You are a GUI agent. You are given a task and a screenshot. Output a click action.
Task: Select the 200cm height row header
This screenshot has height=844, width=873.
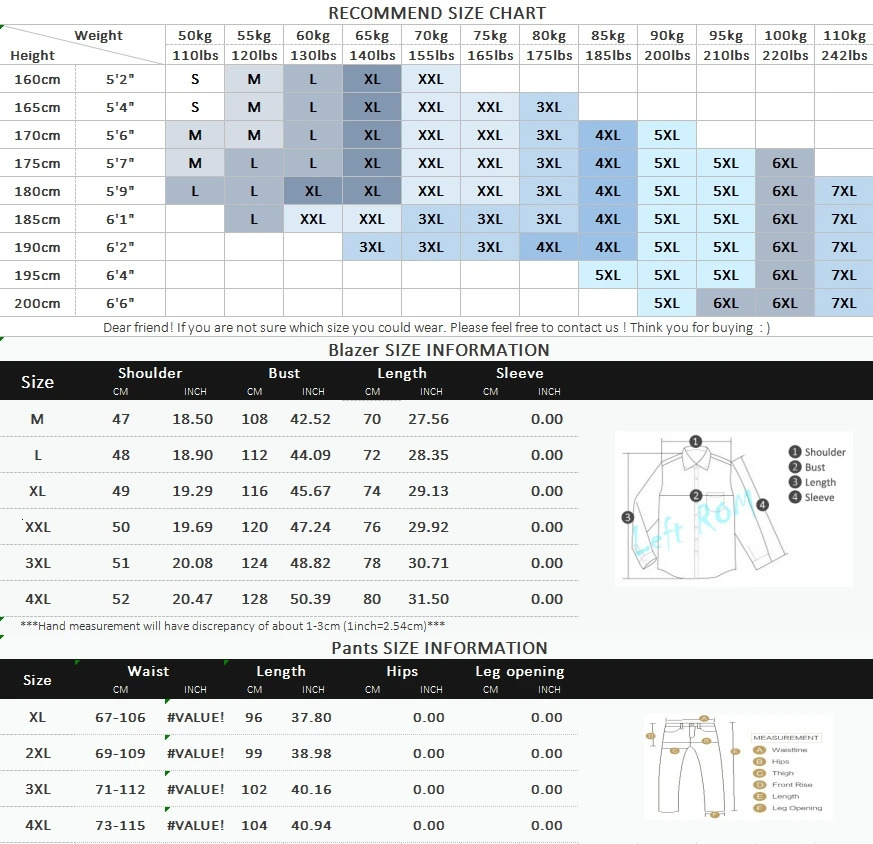click(37, 303)
